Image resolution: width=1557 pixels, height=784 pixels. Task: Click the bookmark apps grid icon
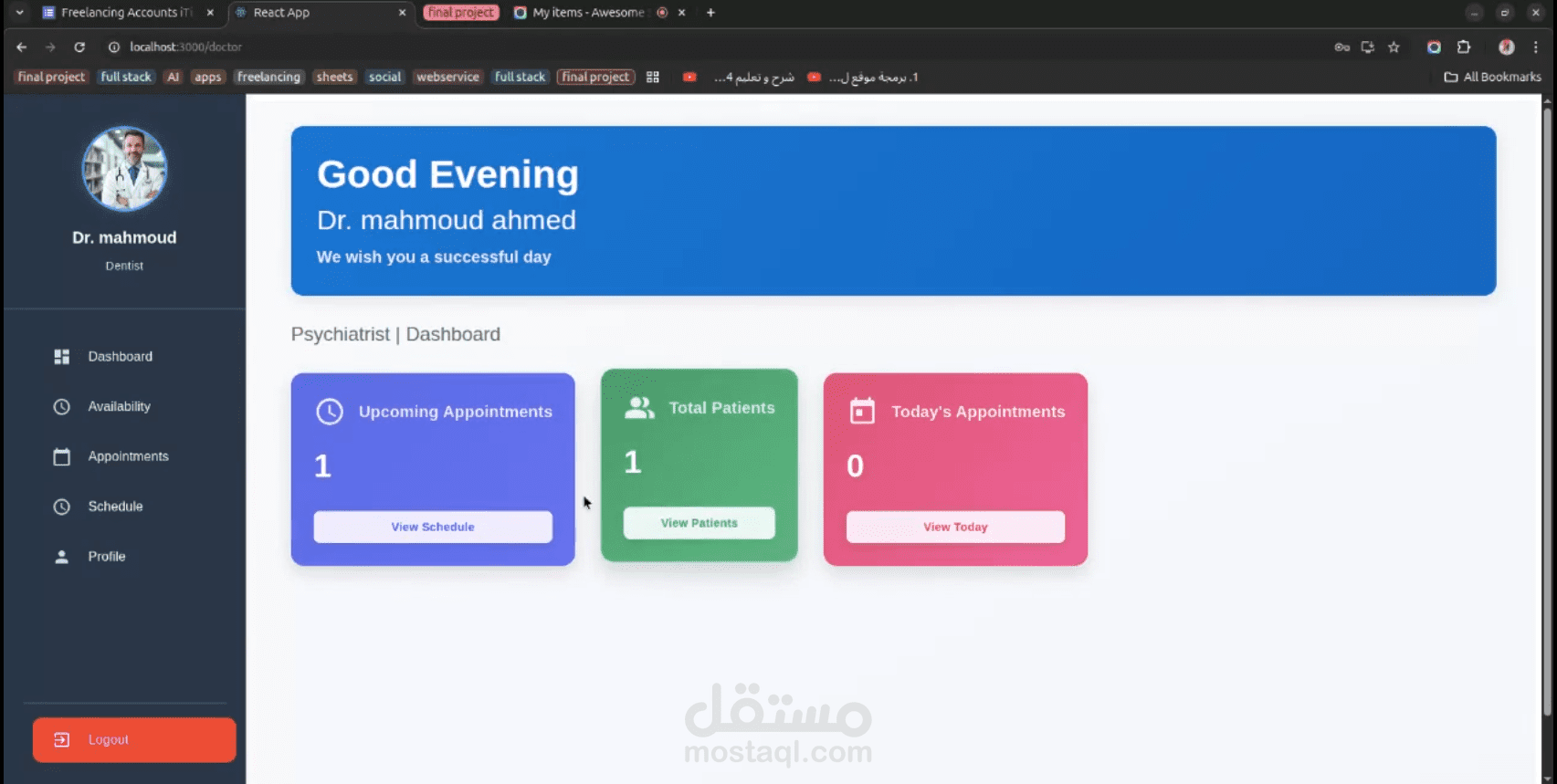652,78
